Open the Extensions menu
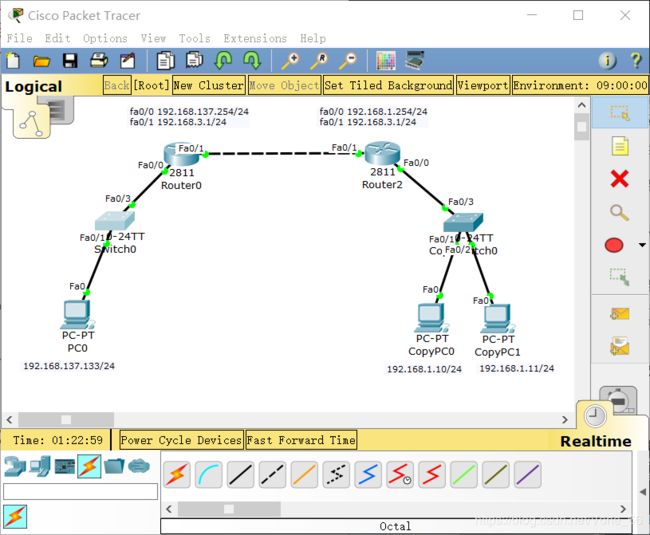The image size is (650, 535). (255, 38)
